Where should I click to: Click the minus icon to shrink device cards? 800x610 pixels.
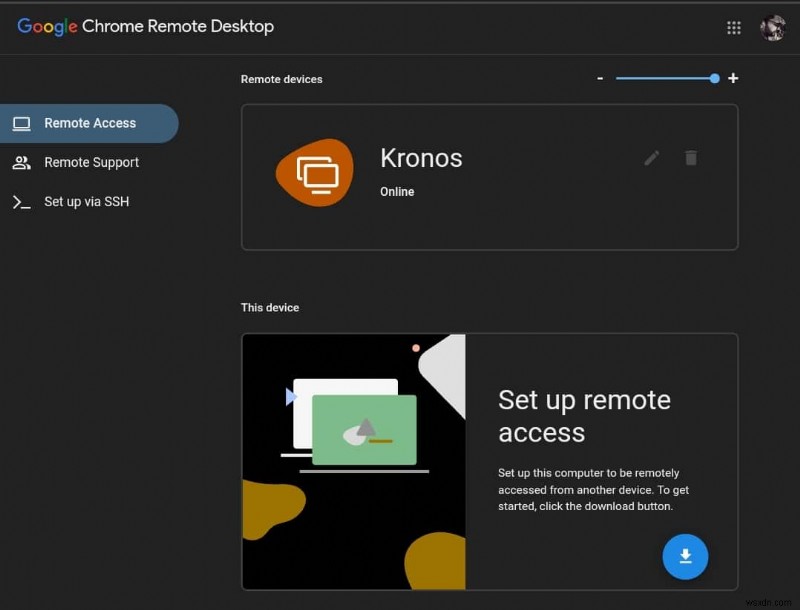pyautogui.click(x=600, y=78)
